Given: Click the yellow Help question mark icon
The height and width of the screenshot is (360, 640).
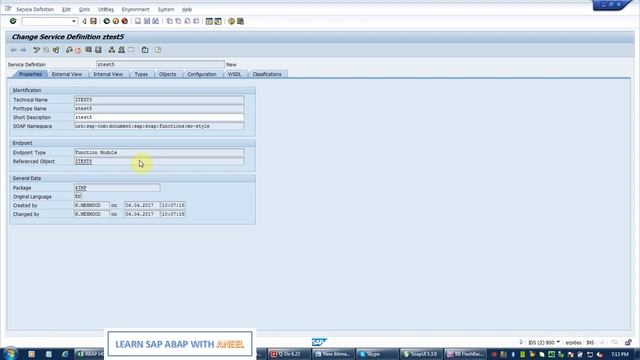Looking at the screenshot, I should click(231, 21).
